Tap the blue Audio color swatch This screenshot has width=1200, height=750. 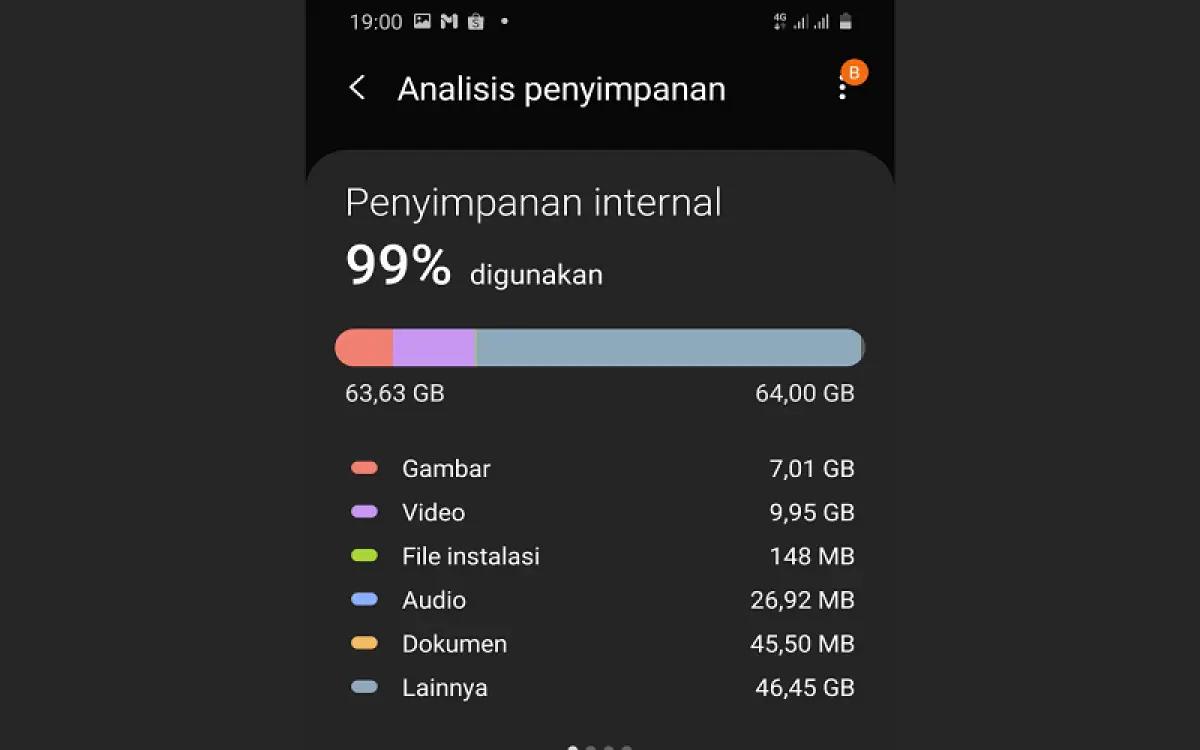[364, 600]
